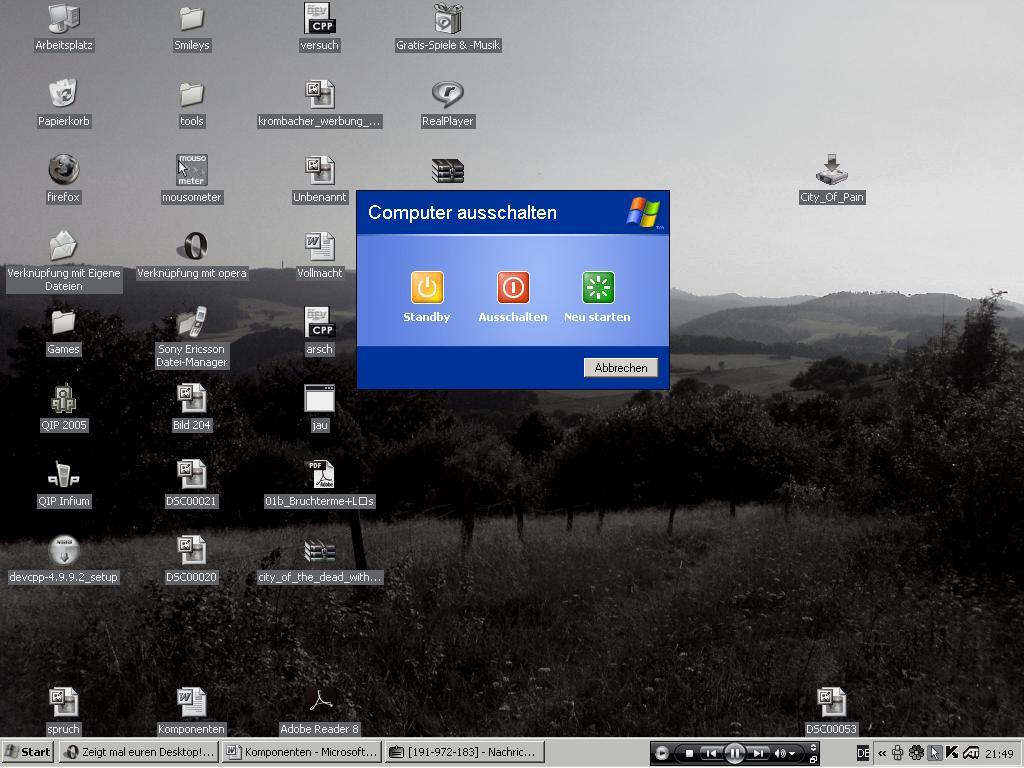Viewport: 1024px width, 768px height.
Task: Select the firefox desktop icon
Action: [x=63, y=171]
